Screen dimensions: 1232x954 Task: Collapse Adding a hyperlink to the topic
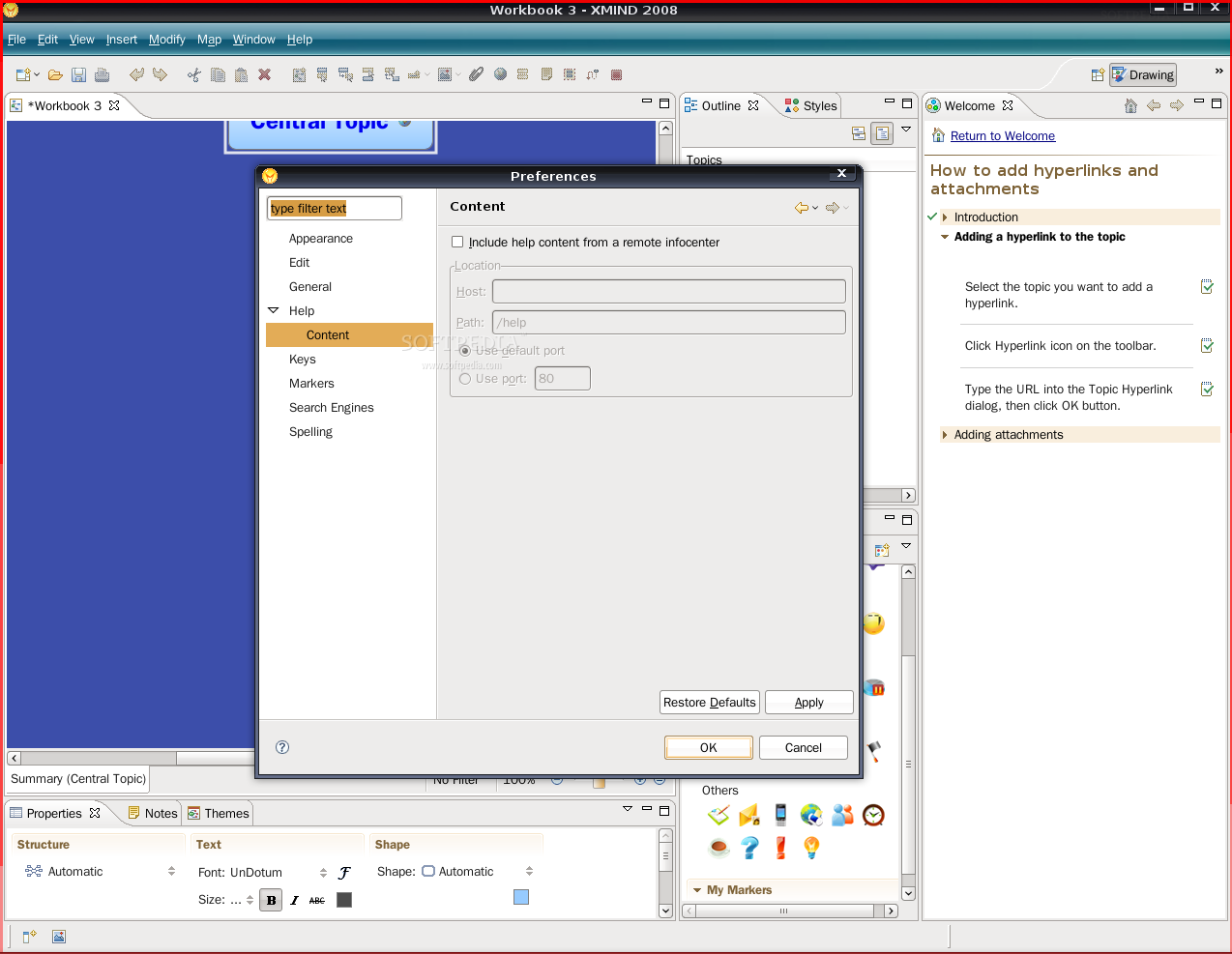pyautogui.click(x=945, y=237)
